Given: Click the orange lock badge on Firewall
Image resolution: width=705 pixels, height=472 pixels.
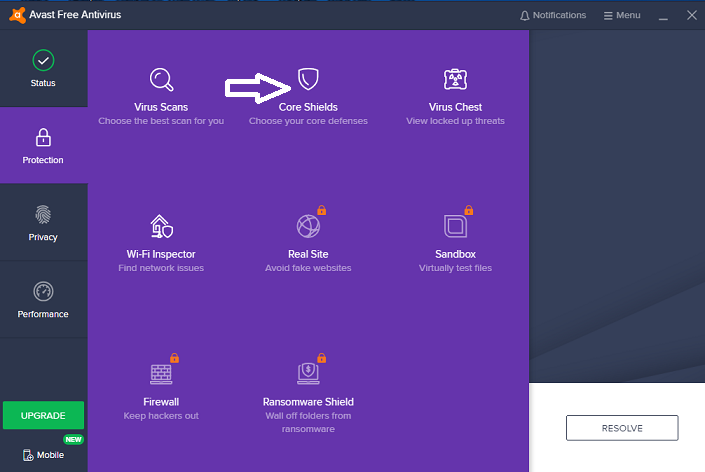Looking at the screenshot, I should click(174, 358).
